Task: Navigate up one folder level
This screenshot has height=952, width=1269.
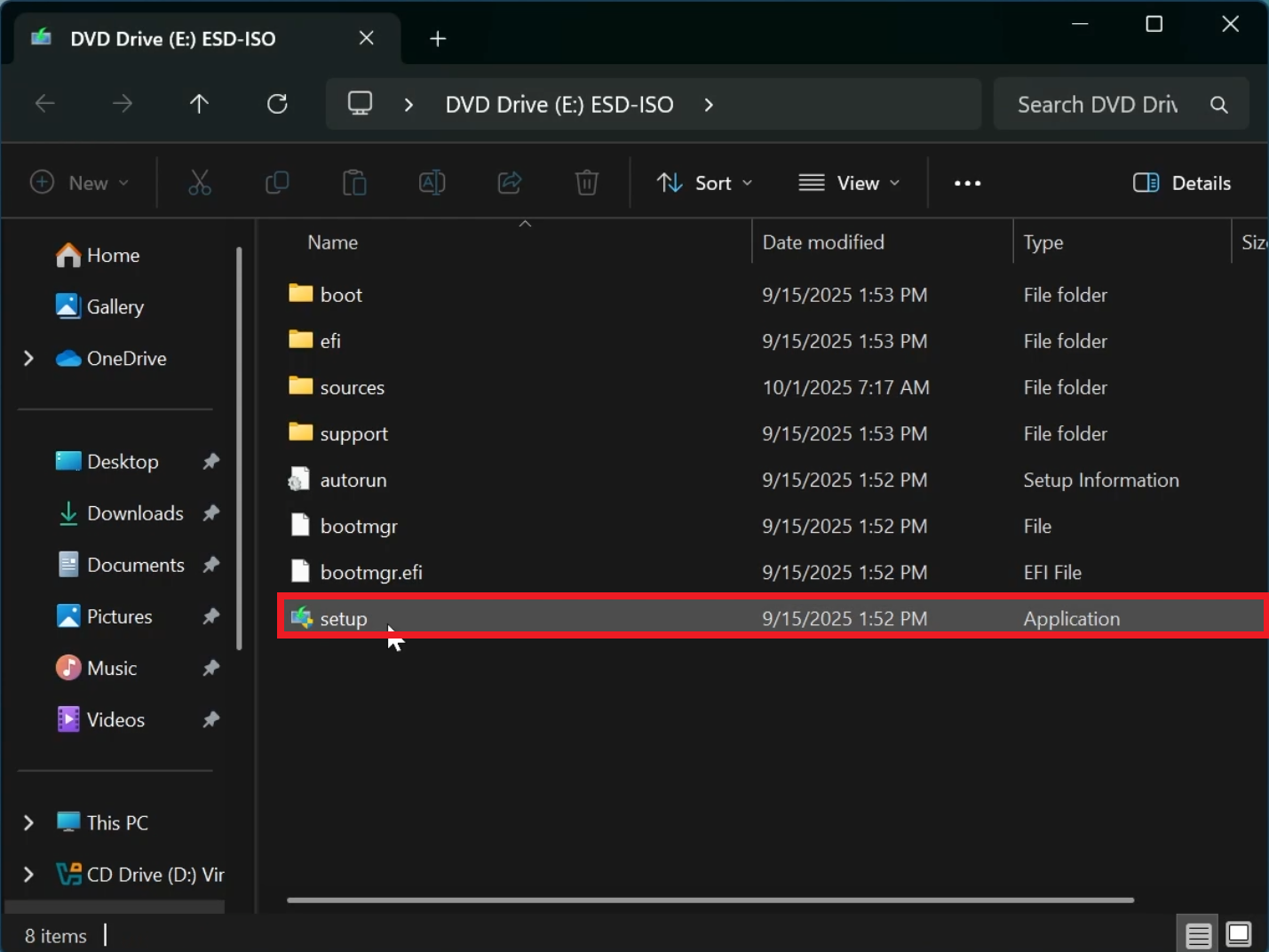Action: [x=199, y=104]
